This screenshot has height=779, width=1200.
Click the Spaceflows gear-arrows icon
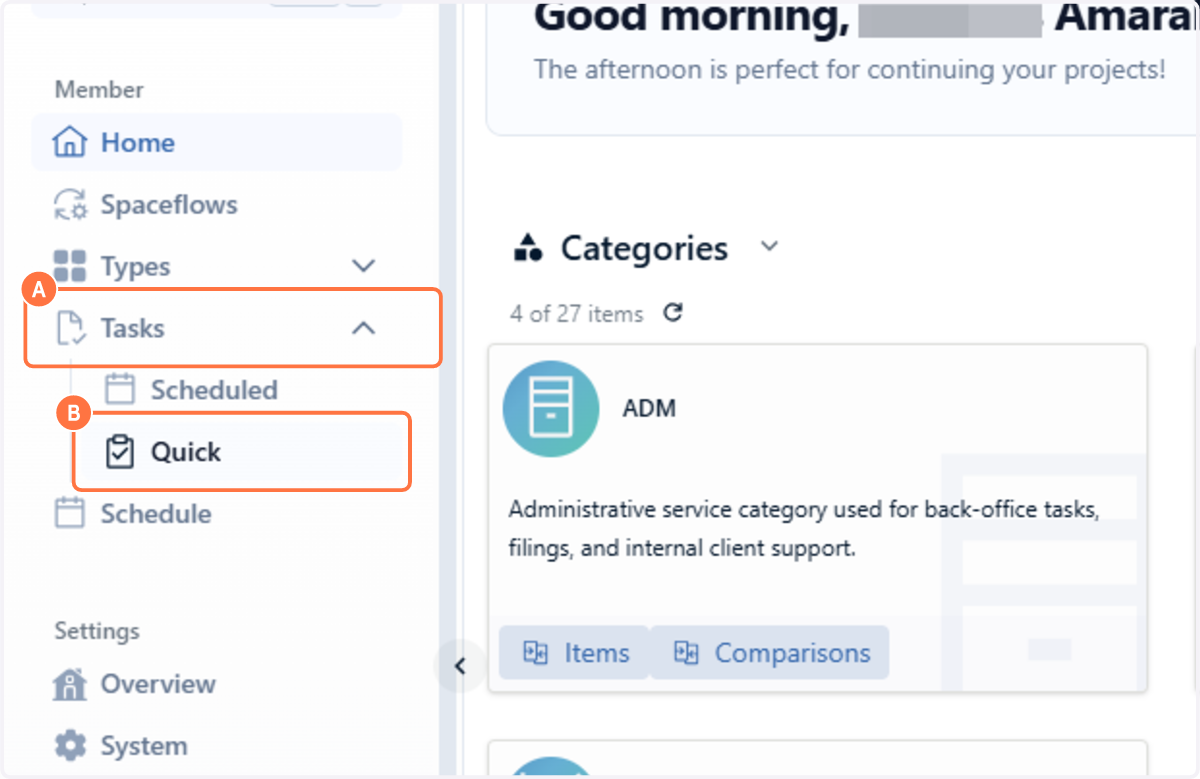tap(69, 205)
